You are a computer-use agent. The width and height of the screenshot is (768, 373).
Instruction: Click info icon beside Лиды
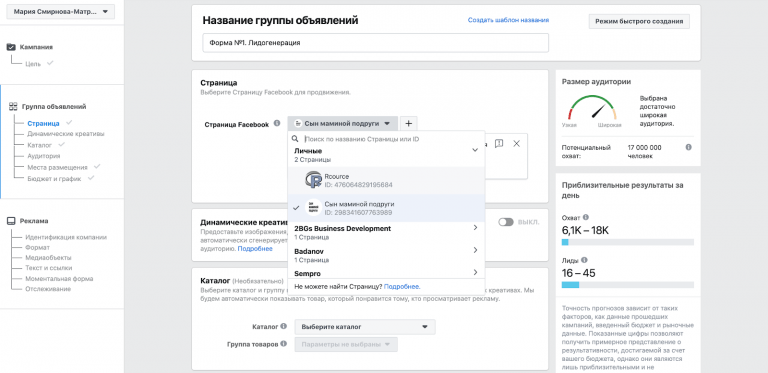tap(584, 260)
